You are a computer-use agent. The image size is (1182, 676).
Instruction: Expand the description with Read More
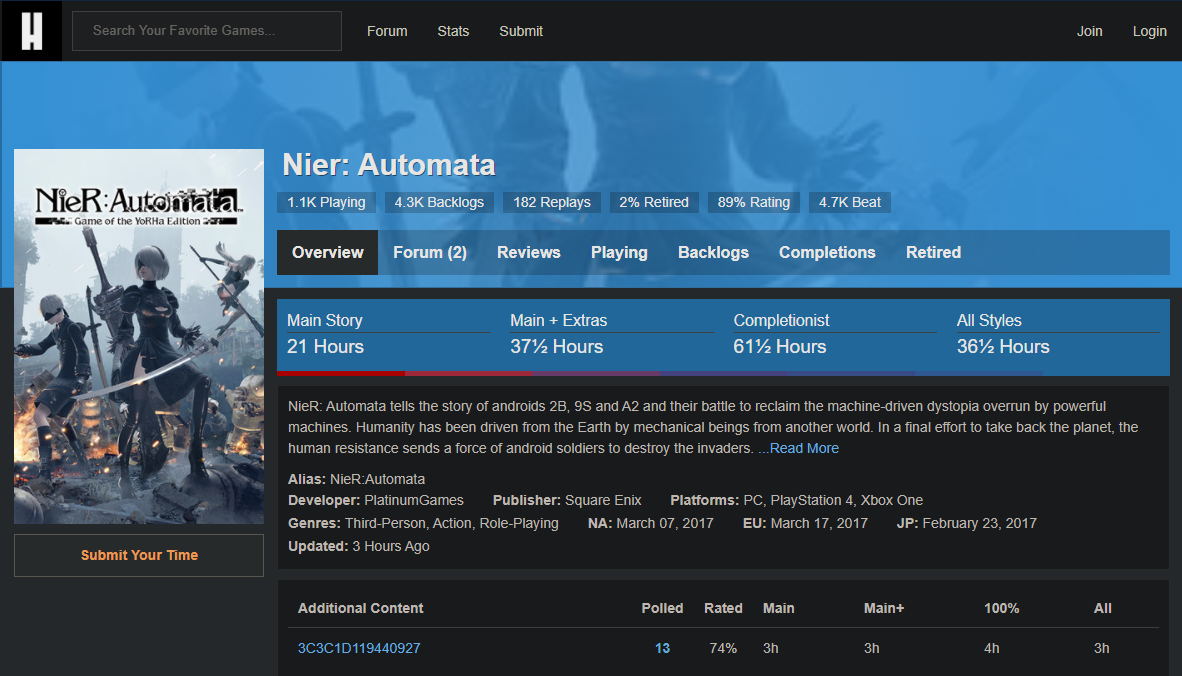point(798,449)
